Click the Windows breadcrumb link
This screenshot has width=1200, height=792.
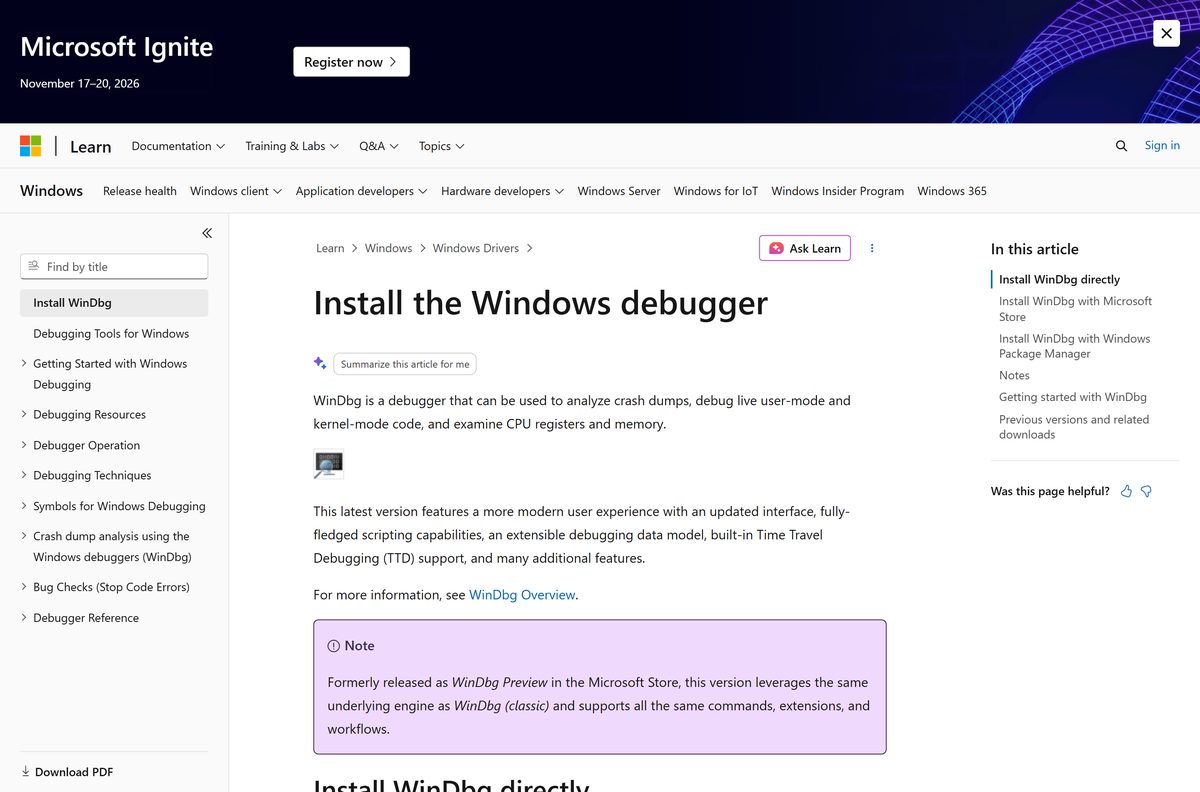(x=388, y=248)
